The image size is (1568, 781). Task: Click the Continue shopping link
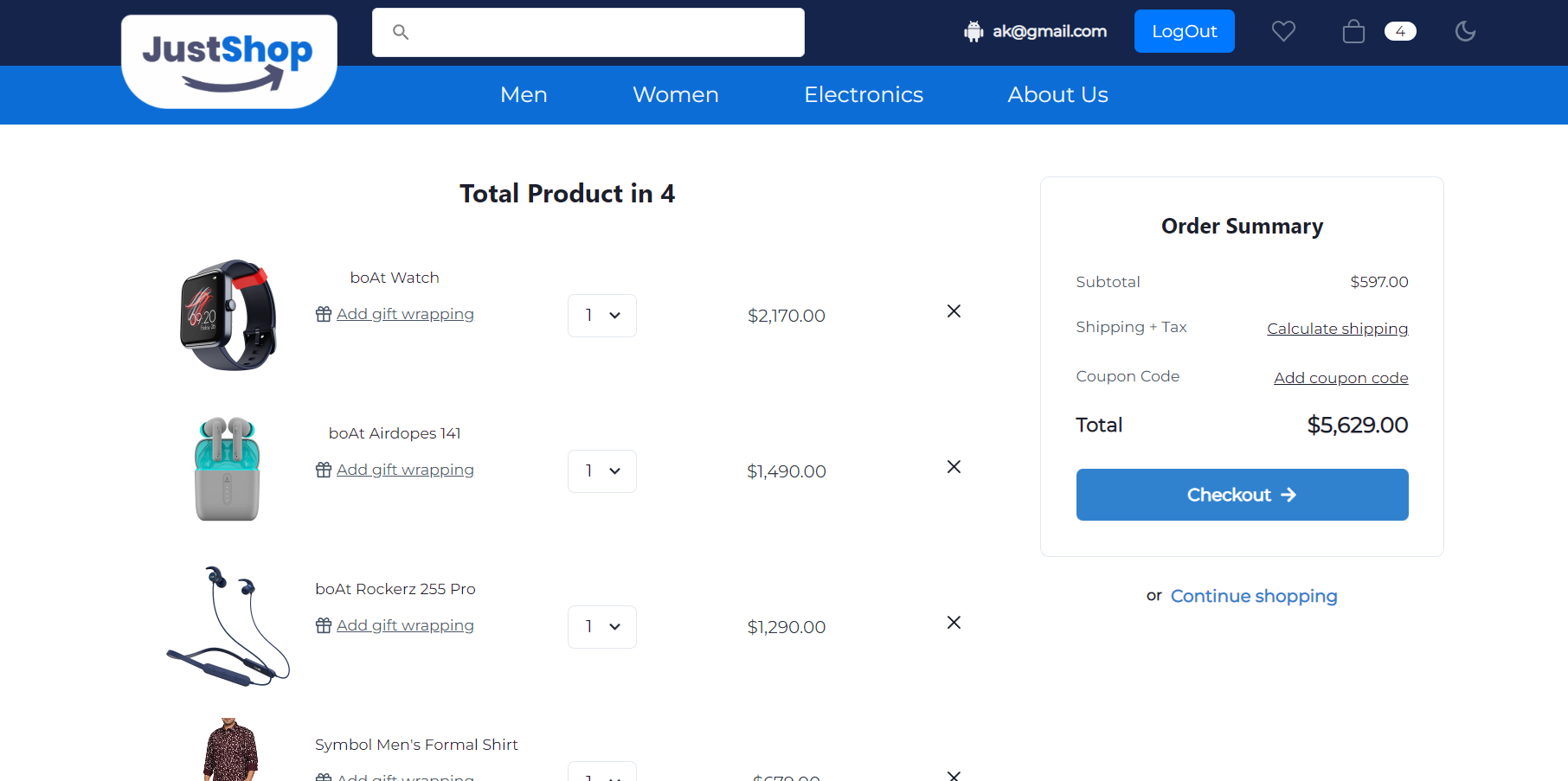point(1254,596)
